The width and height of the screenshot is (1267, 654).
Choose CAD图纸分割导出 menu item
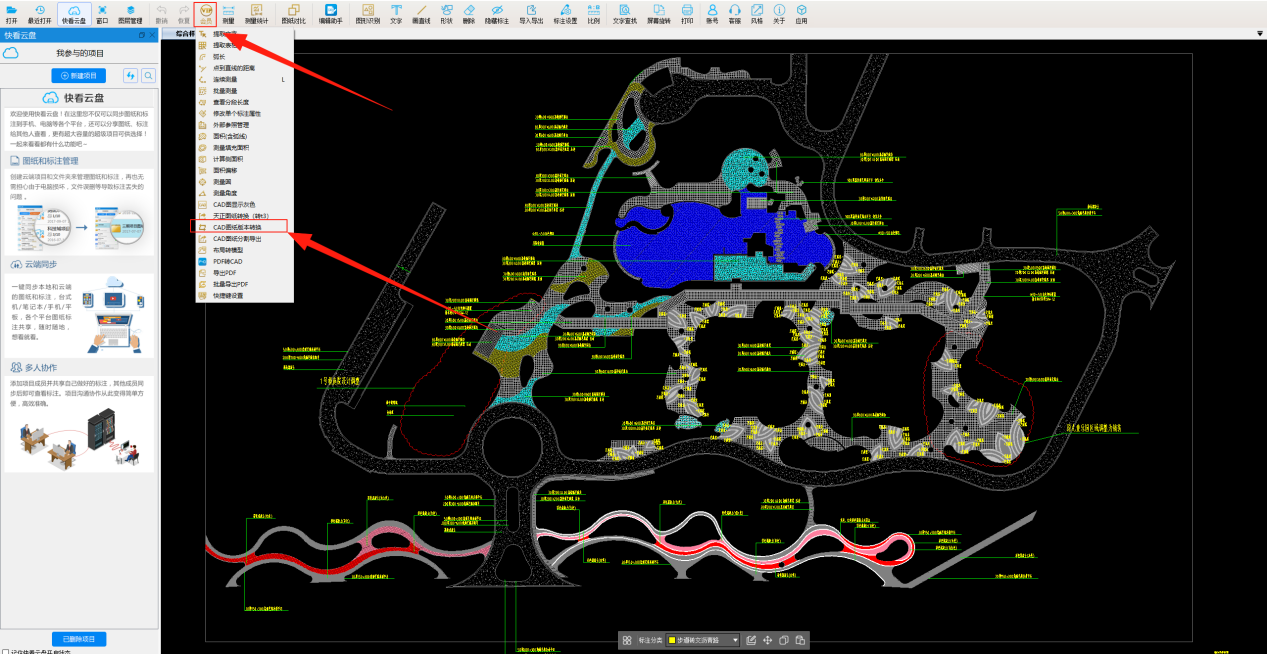[x=244, y=238]
